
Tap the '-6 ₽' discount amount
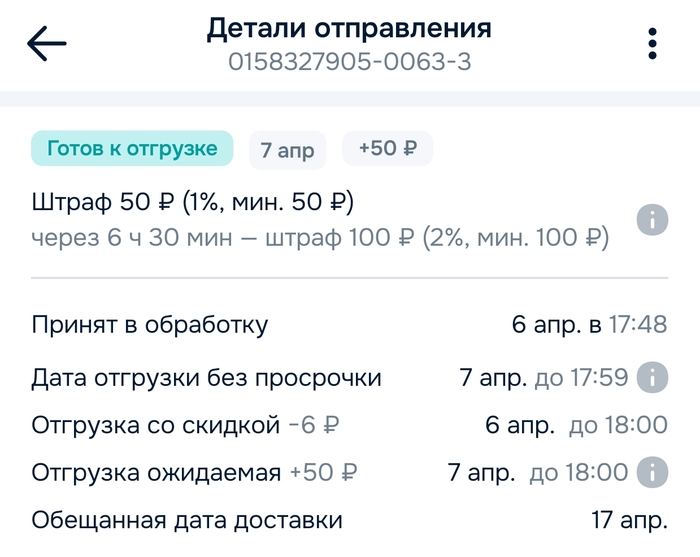point(314,424)
